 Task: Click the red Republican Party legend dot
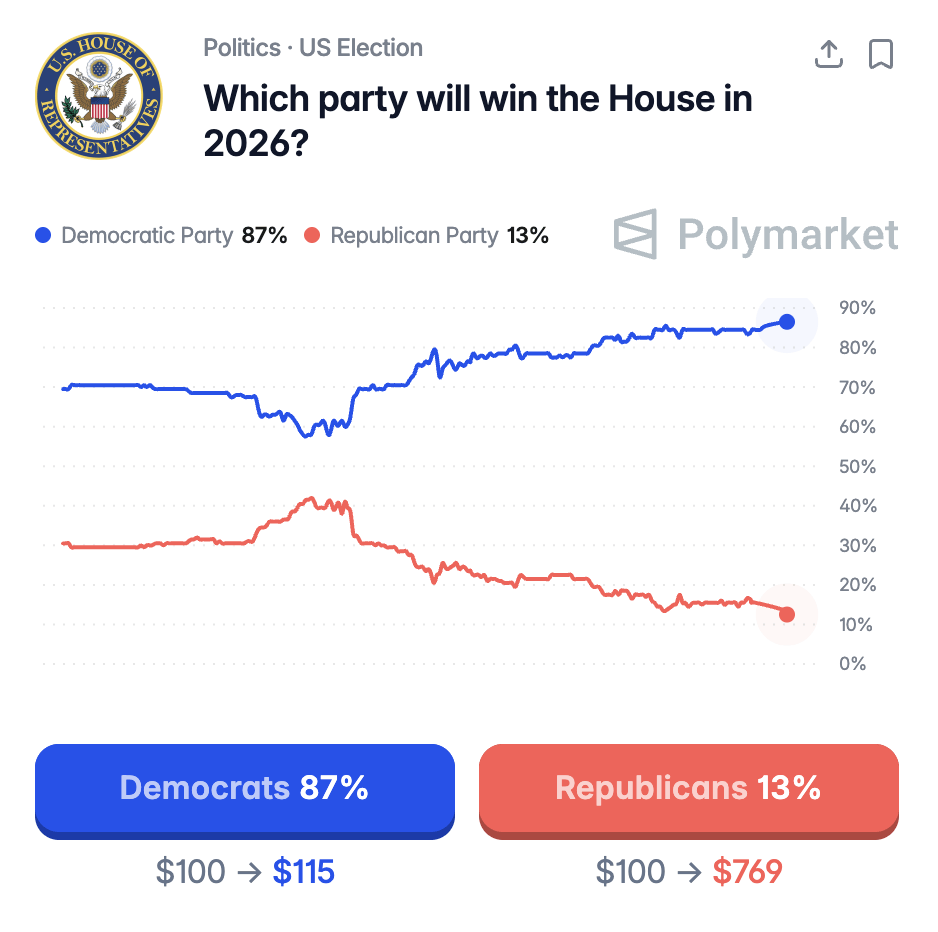pyautogui.click(x=312, y=236)
